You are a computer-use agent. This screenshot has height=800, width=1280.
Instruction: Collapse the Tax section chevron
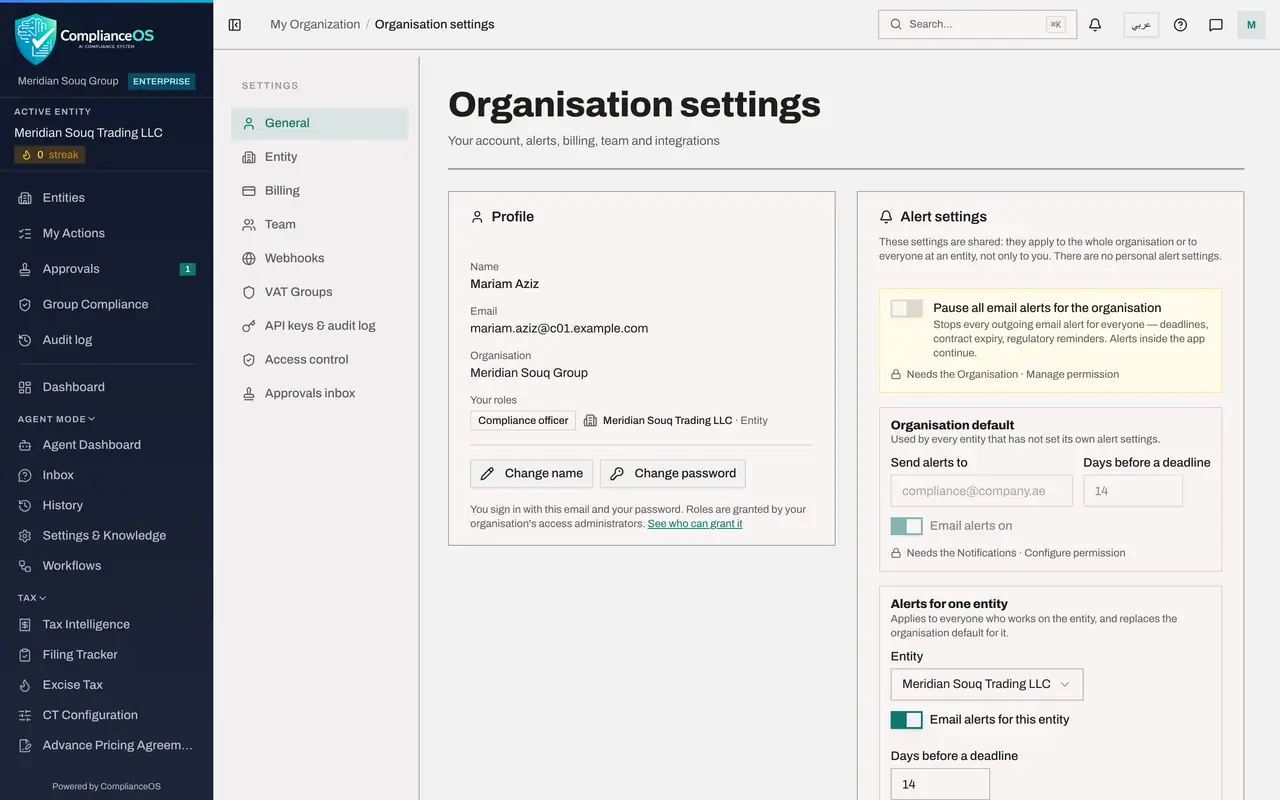click(42, 598)
